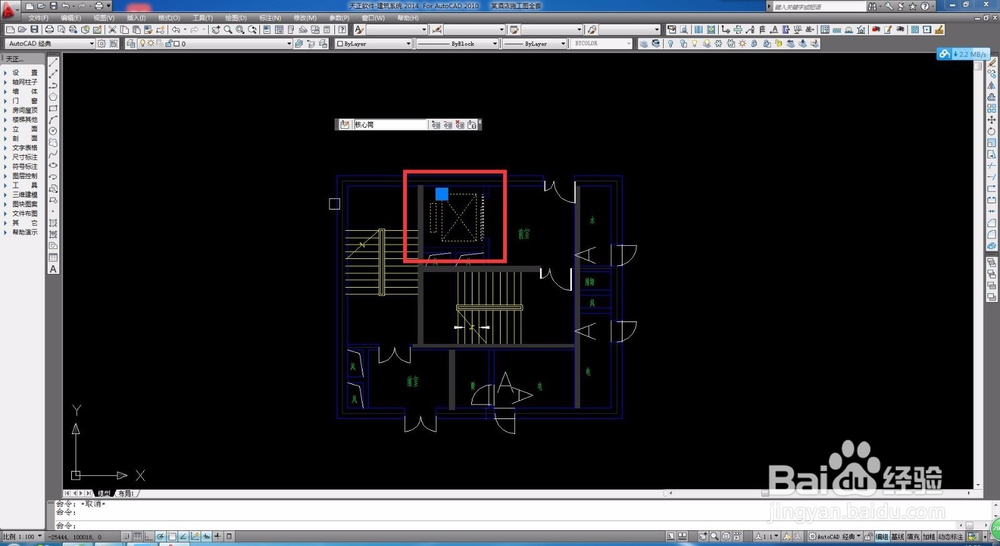Click the 核心筒 text field in the floating toolbar

(x=390, y=125)
